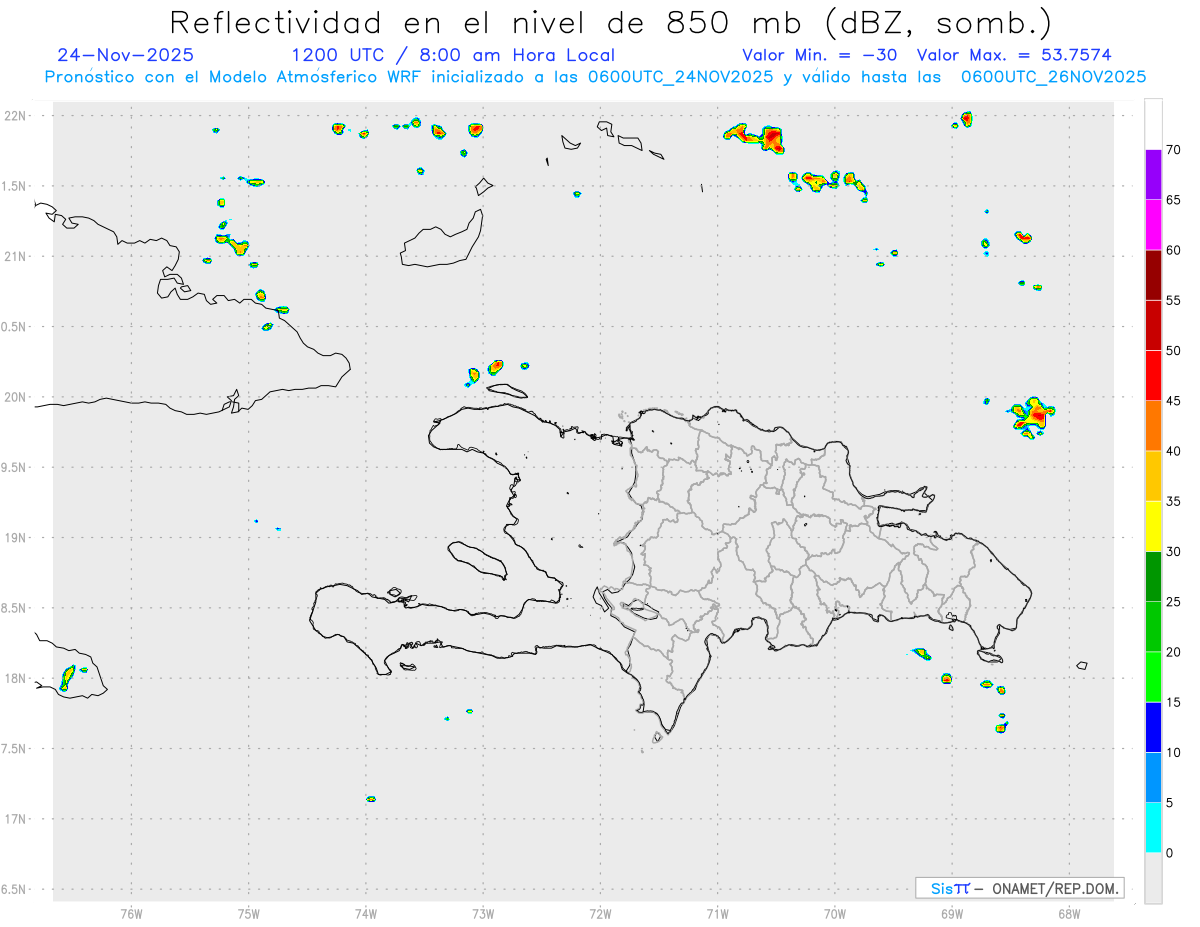The image size is (1200, 927).
Task: Click the '70W' longitude label
Action: (835, 912)
